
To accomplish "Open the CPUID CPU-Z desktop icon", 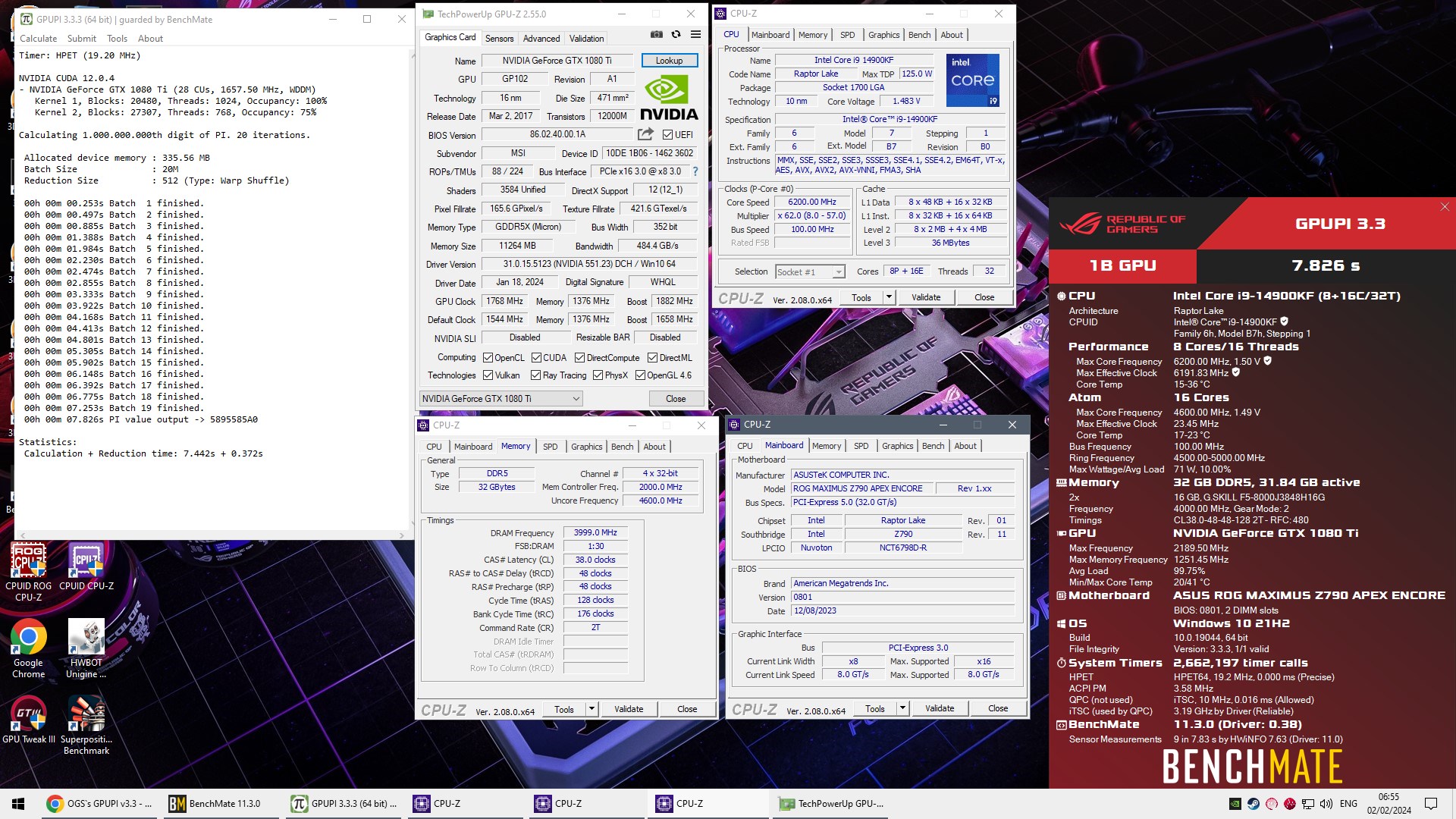I will (x=86, y=567).
